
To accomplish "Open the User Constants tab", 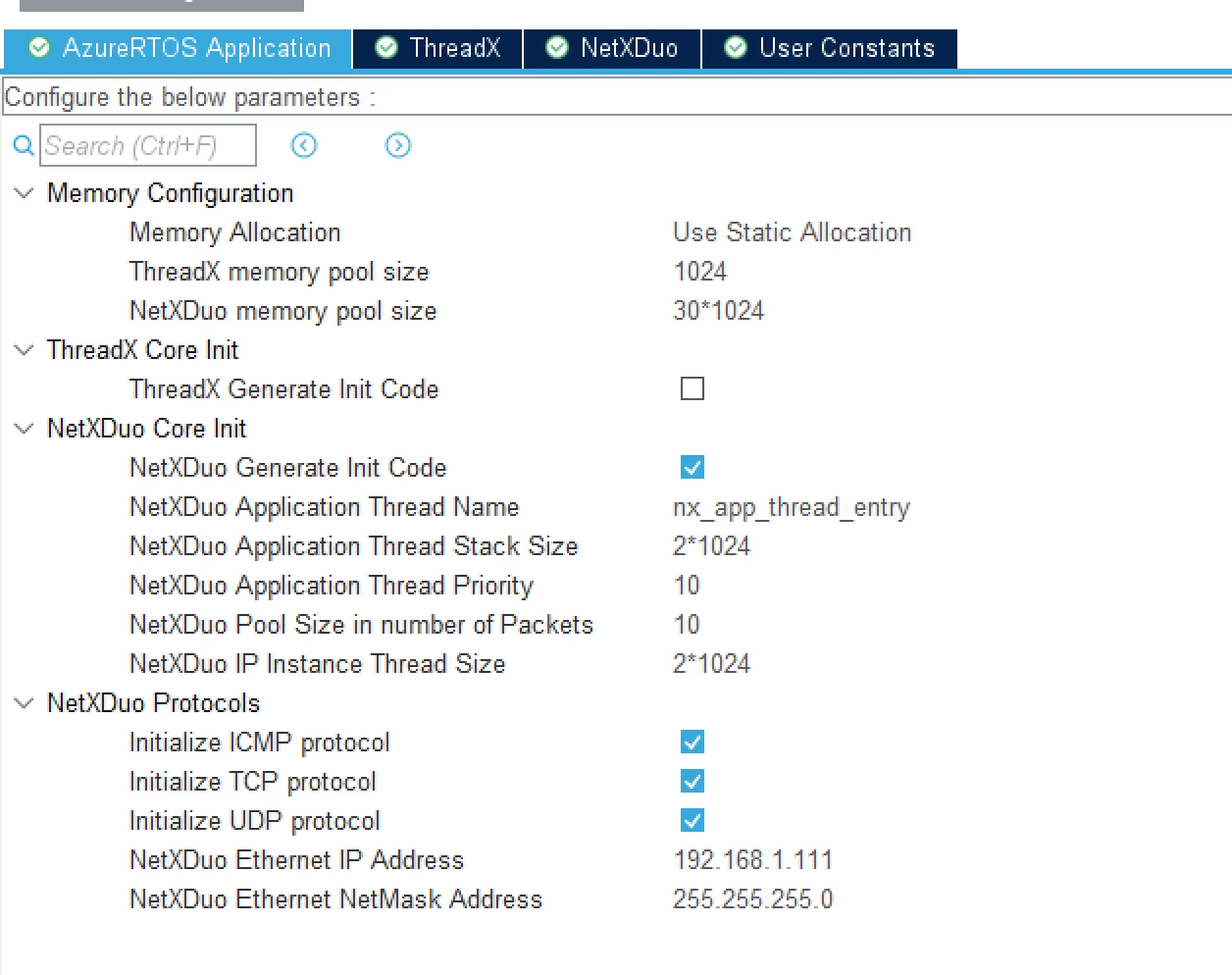I will [x=830, y=48].
